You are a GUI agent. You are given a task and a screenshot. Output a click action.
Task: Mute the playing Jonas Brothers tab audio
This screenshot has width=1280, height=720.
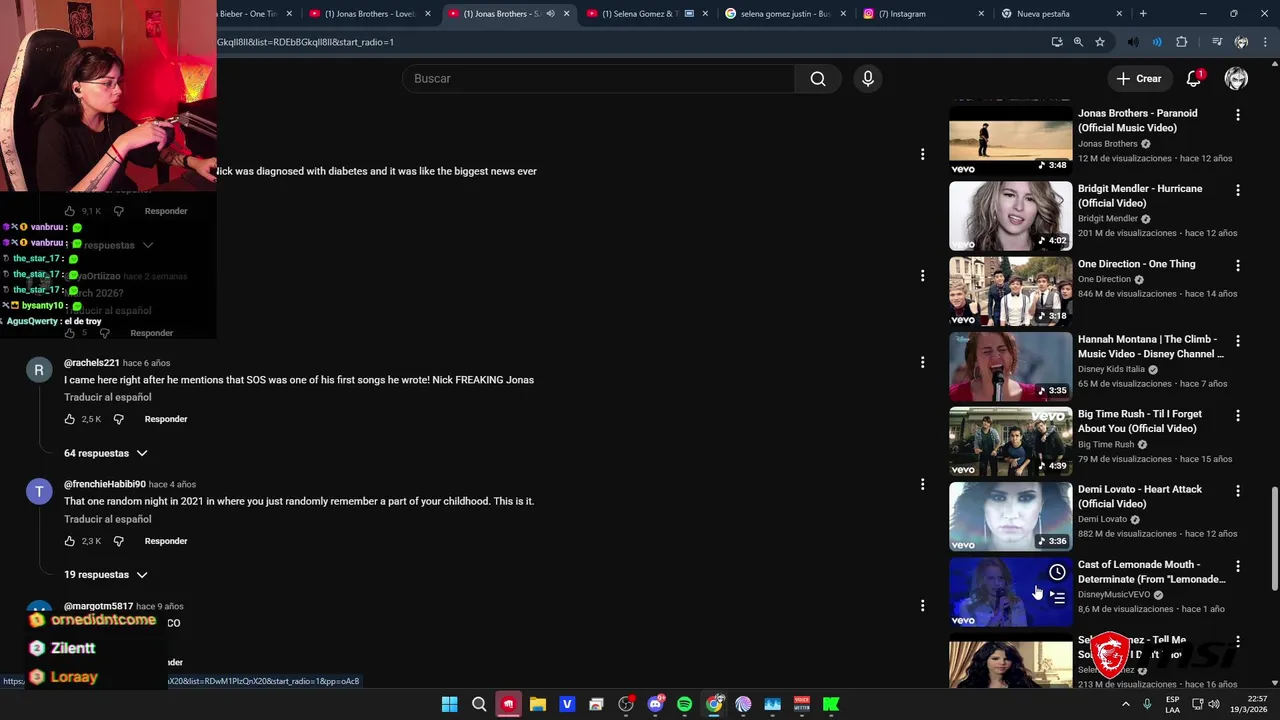[550, 14]
